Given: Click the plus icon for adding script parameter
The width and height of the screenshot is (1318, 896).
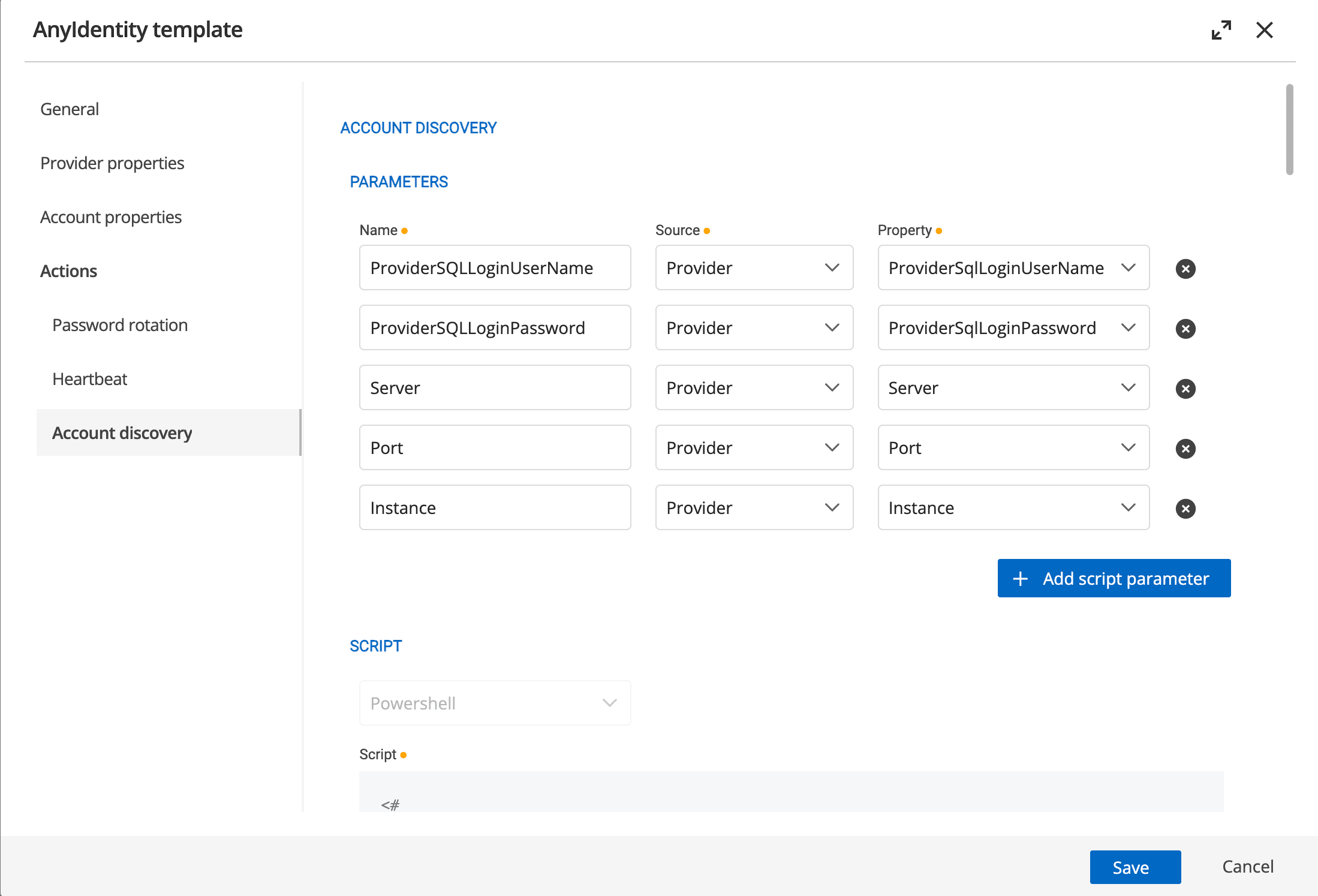Looking at the screenshot, I should click(1020, 579).
